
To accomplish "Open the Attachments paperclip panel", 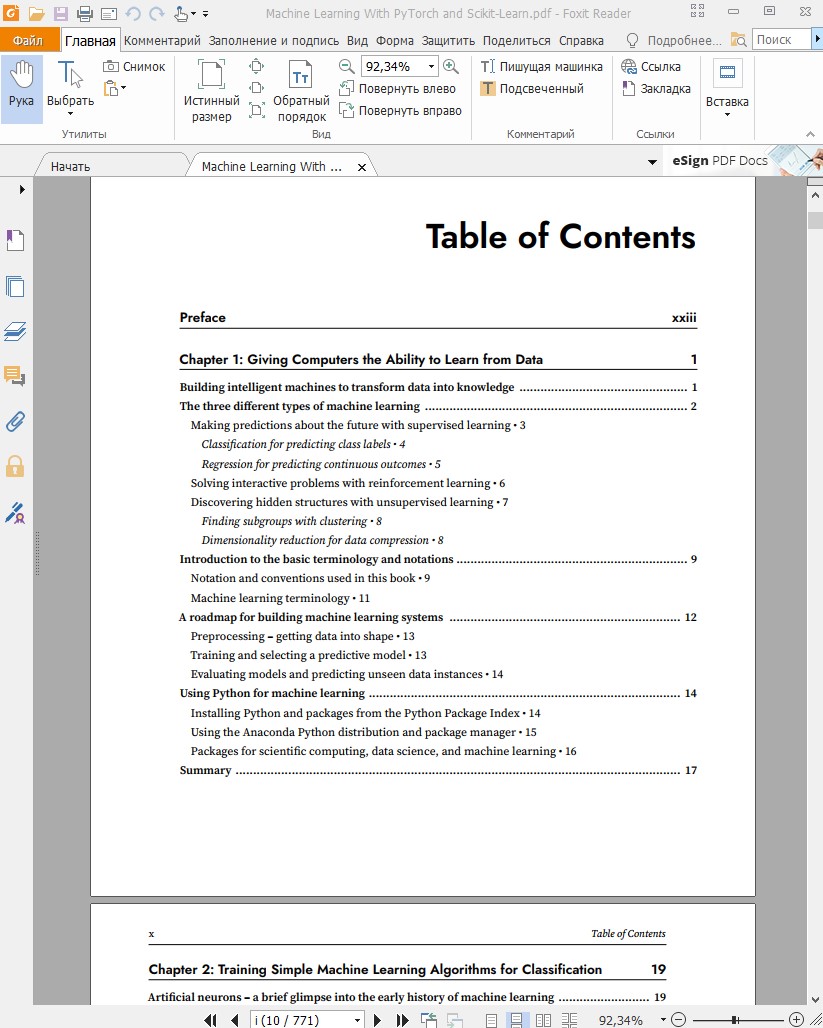I will (x=15, y=421).
